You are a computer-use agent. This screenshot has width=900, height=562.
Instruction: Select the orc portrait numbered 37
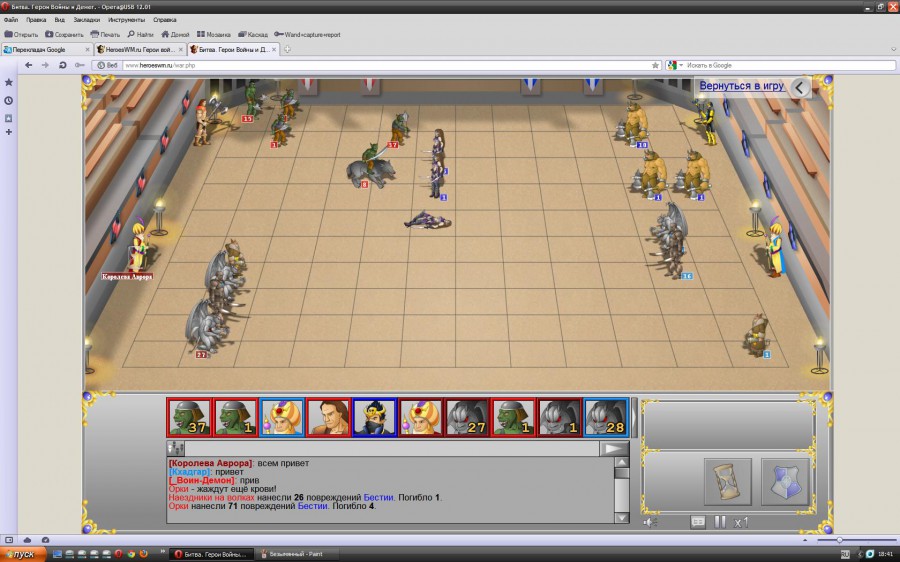point(189,417)
